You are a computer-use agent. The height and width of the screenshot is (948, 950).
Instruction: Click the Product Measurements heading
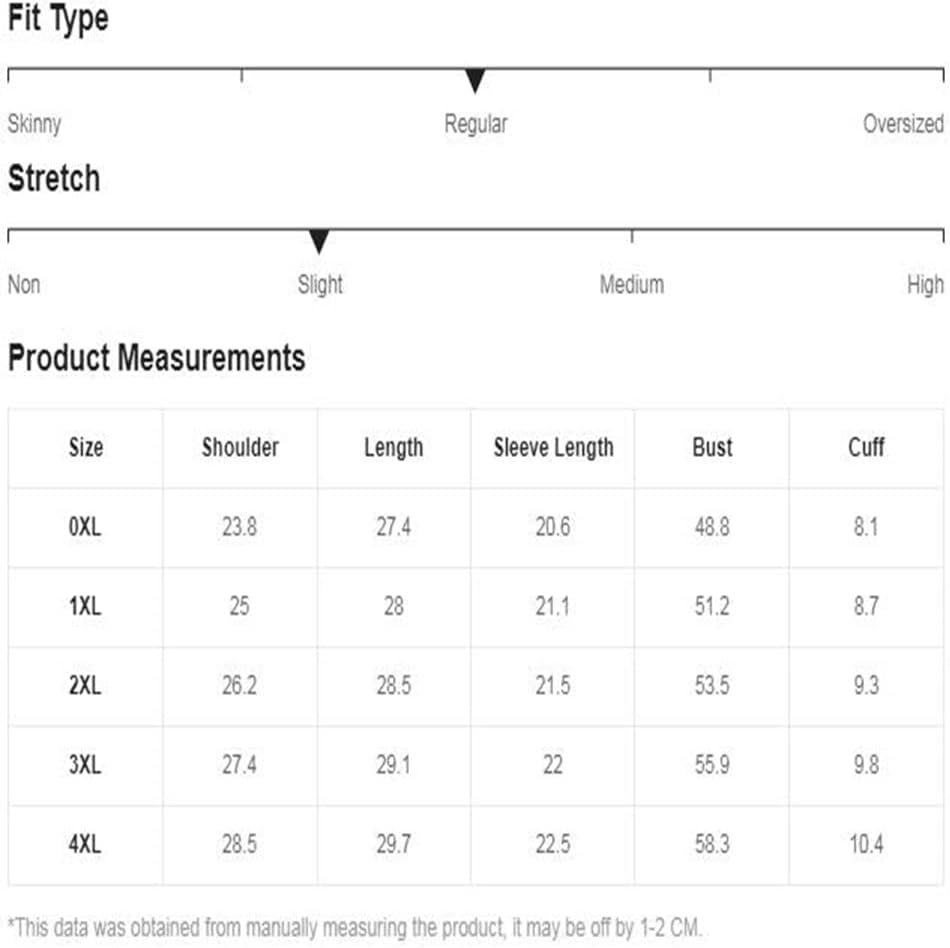[157, 358]
